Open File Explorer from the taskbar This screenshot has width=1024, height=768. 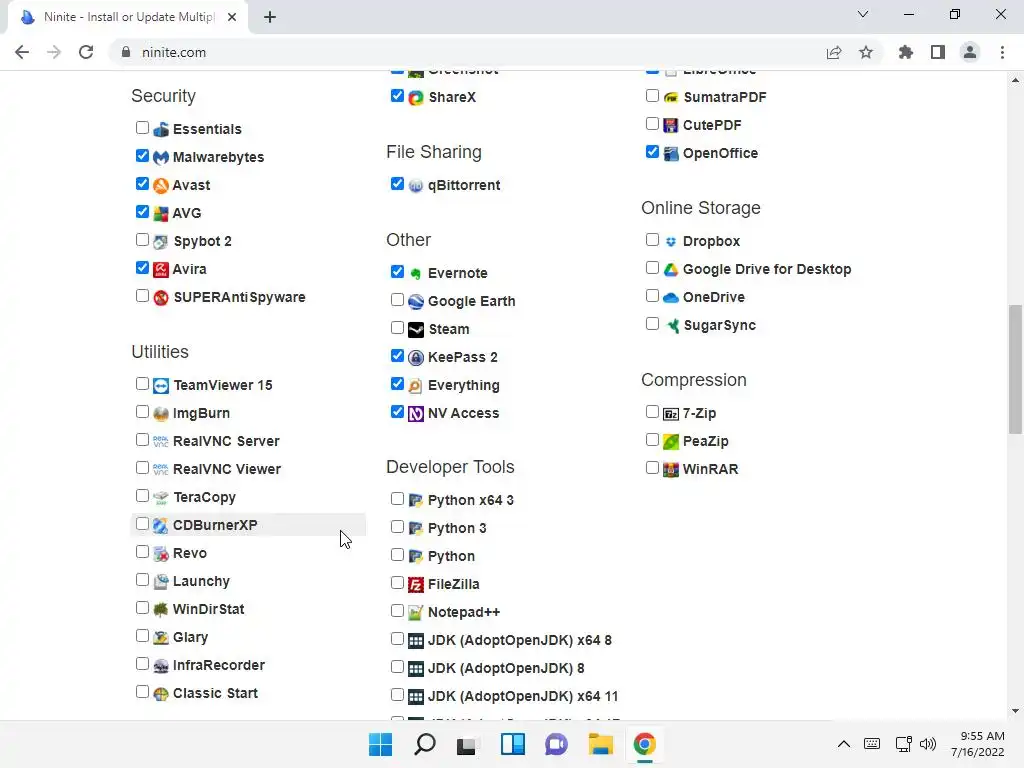600,744
